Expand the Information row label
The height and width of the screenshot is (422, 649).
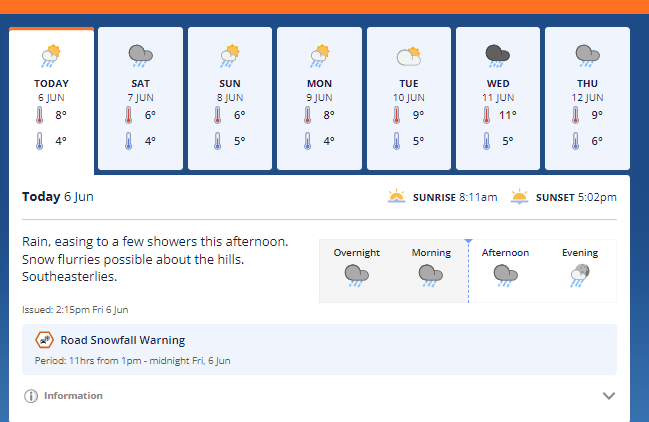(73, 396)
